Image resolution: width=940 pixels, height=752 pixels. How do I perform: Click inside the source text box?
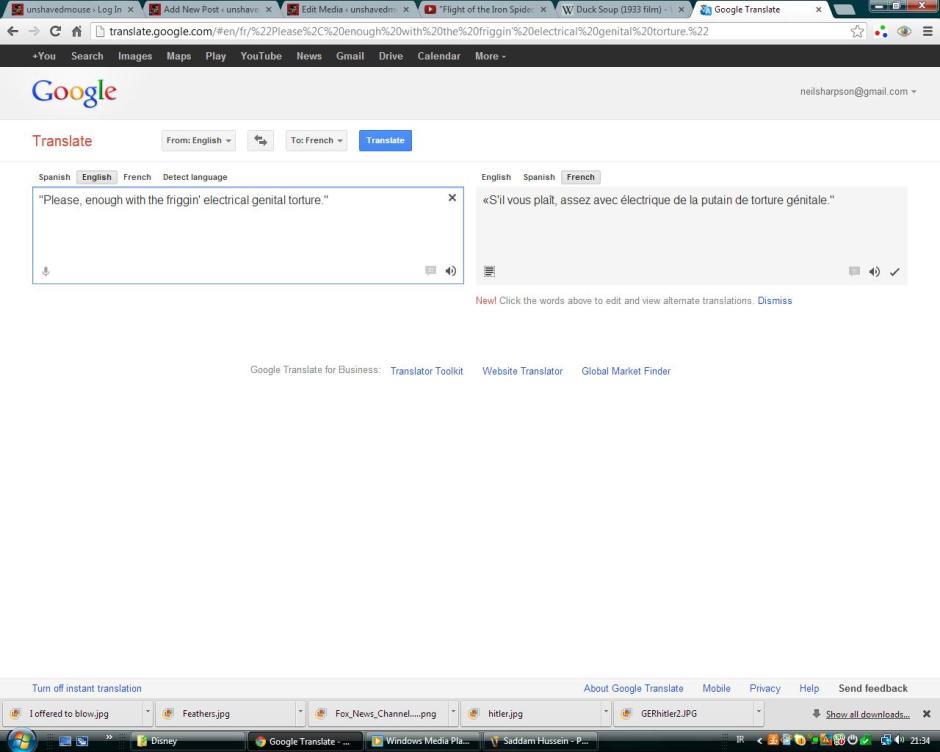[240, 235]
